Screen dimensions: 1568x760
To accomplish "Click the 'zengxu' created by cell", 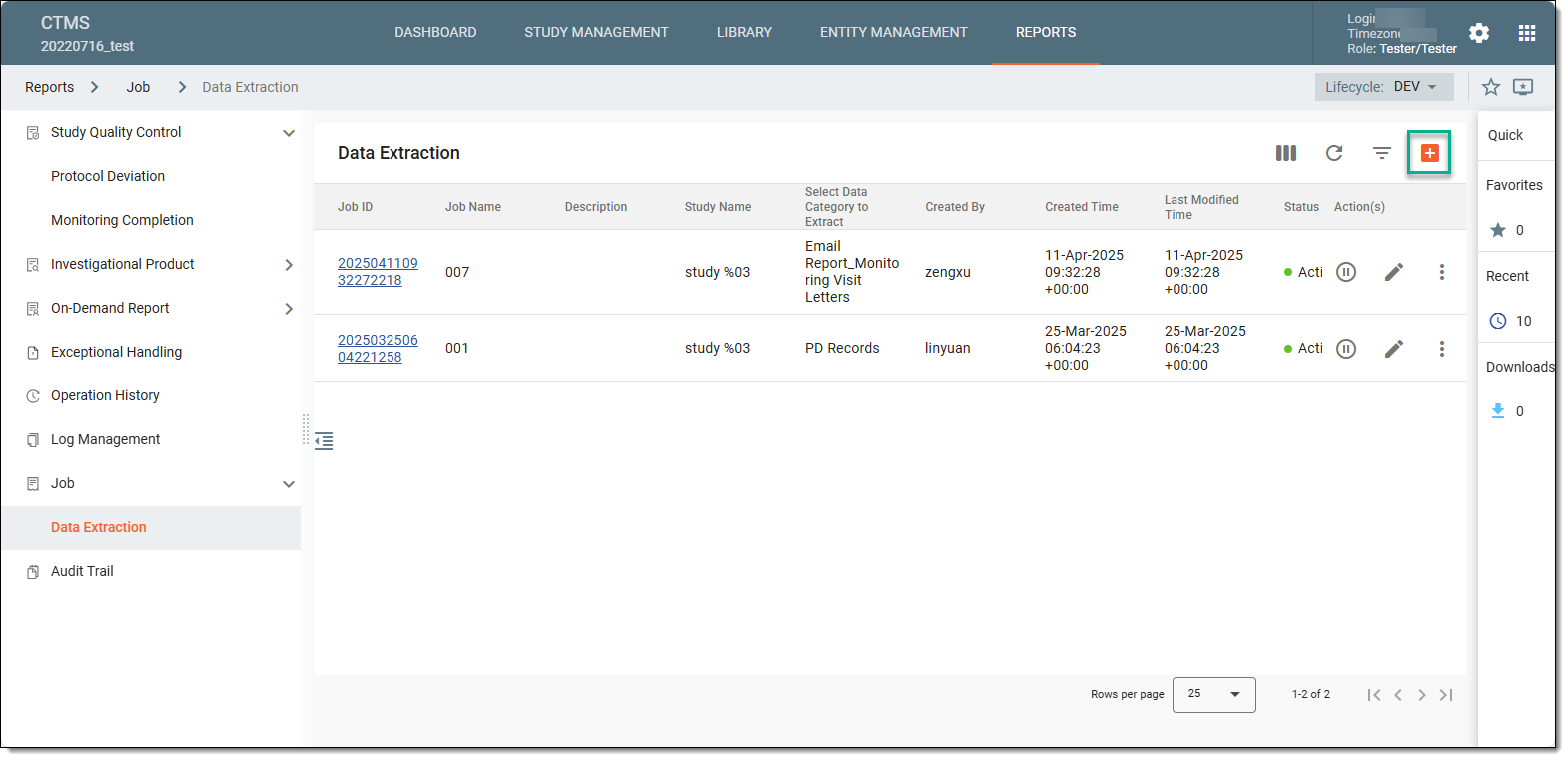I will pyautogui.click(x=948, y=272).
